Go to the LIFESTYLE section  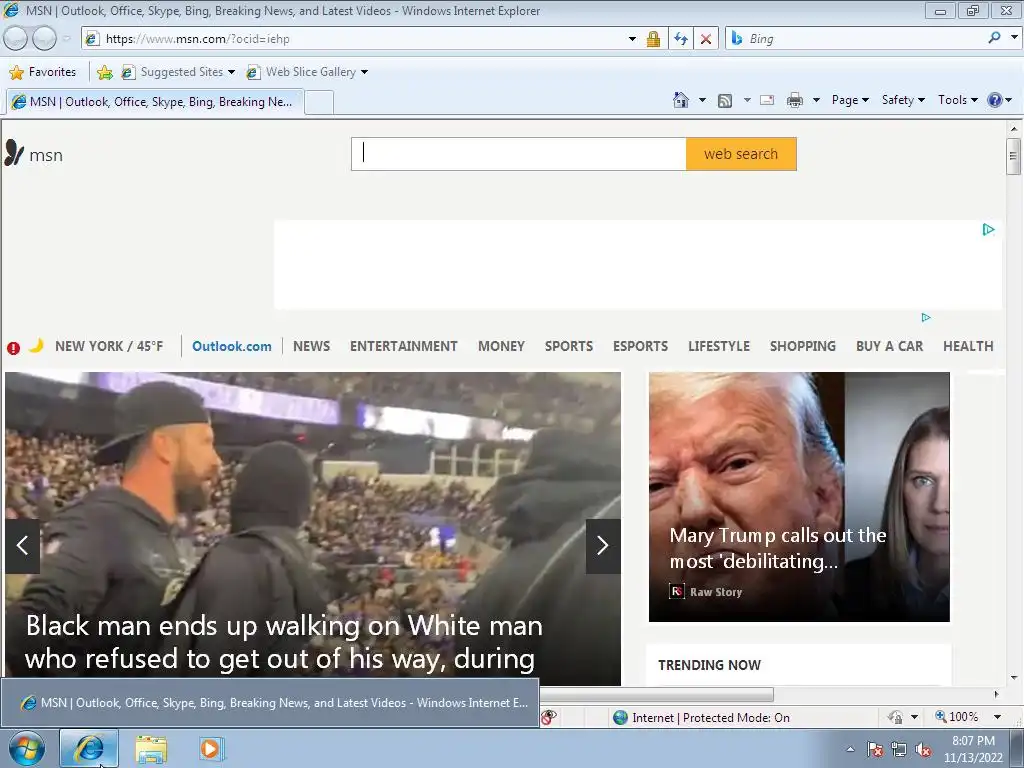coord(718,346)
